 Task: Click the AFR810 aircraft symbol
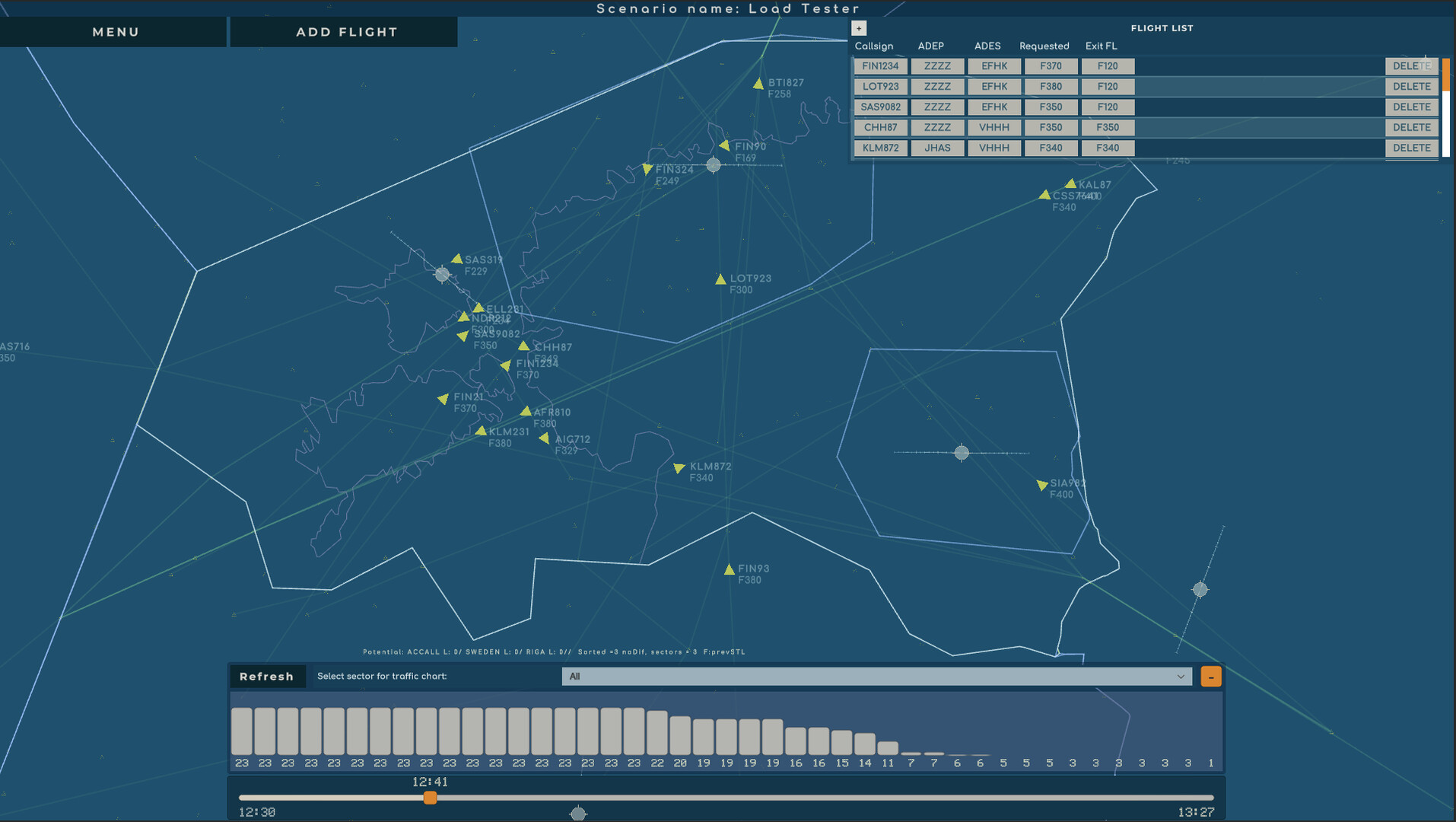(526, 411)
